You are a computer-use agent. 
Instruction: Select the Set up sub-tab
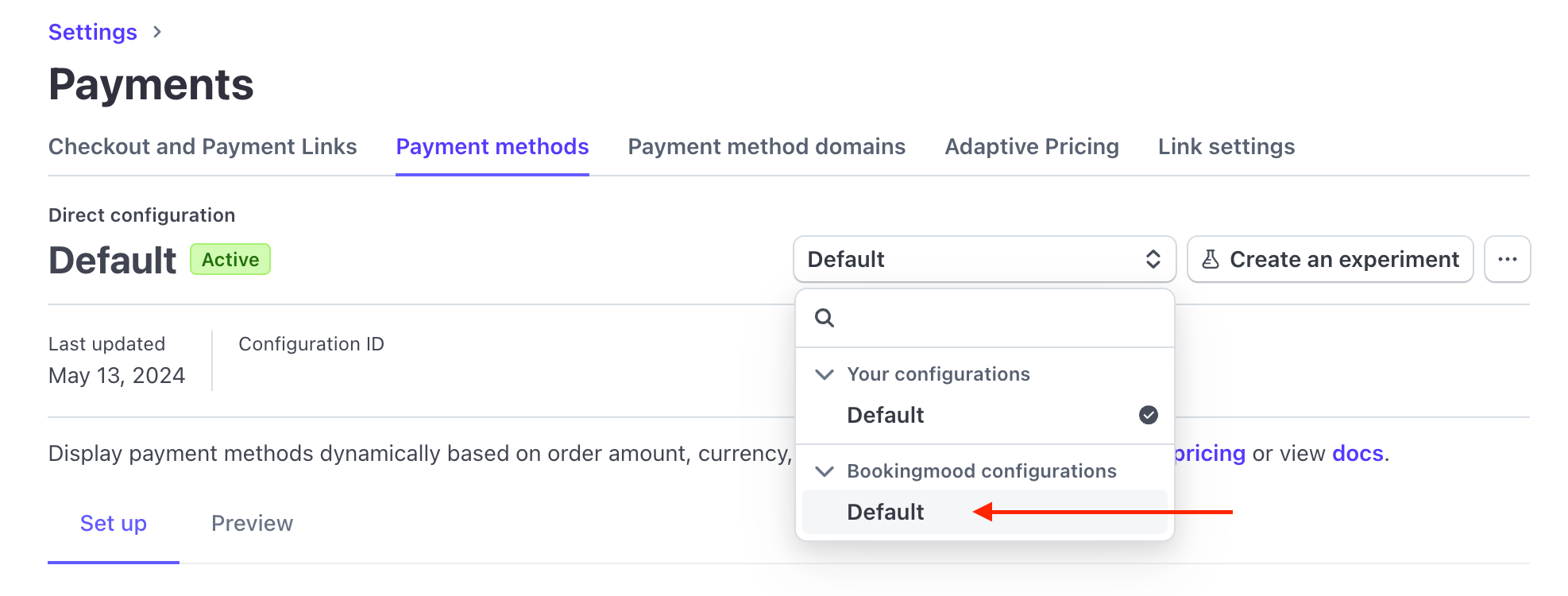point(114,524)
